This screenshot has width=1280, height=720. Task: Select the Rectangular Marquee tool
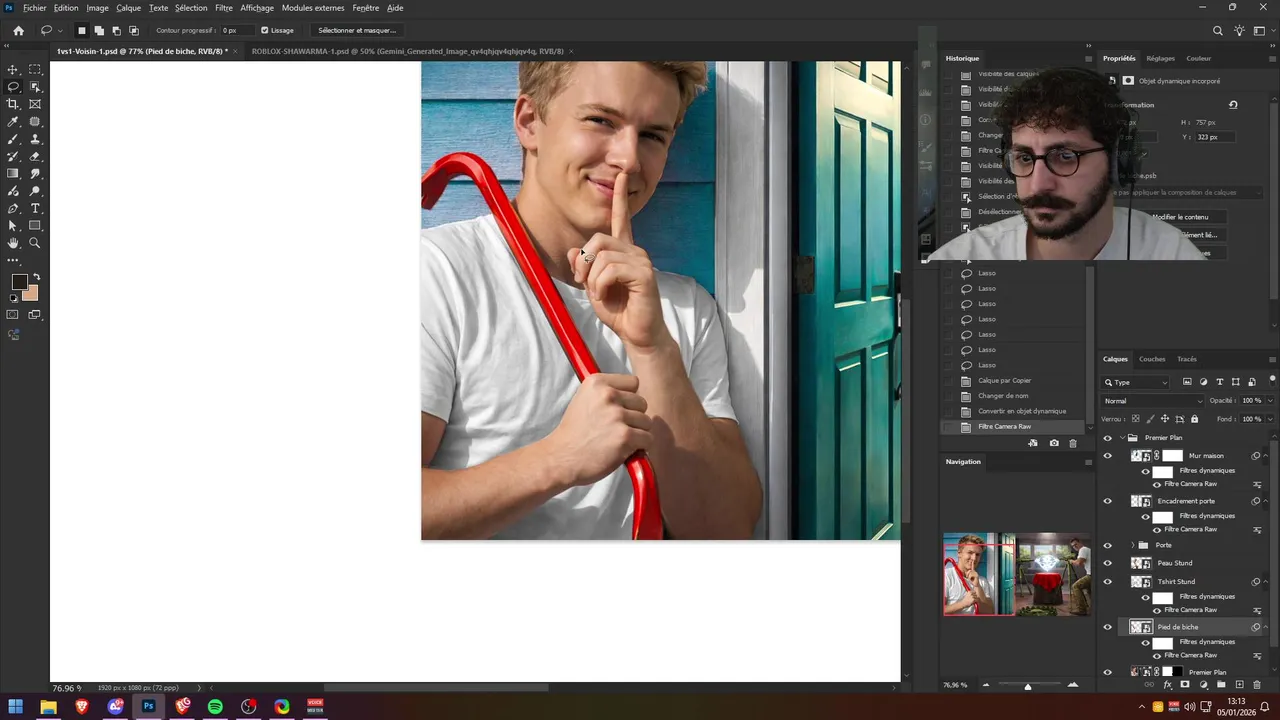coord(35,70)
